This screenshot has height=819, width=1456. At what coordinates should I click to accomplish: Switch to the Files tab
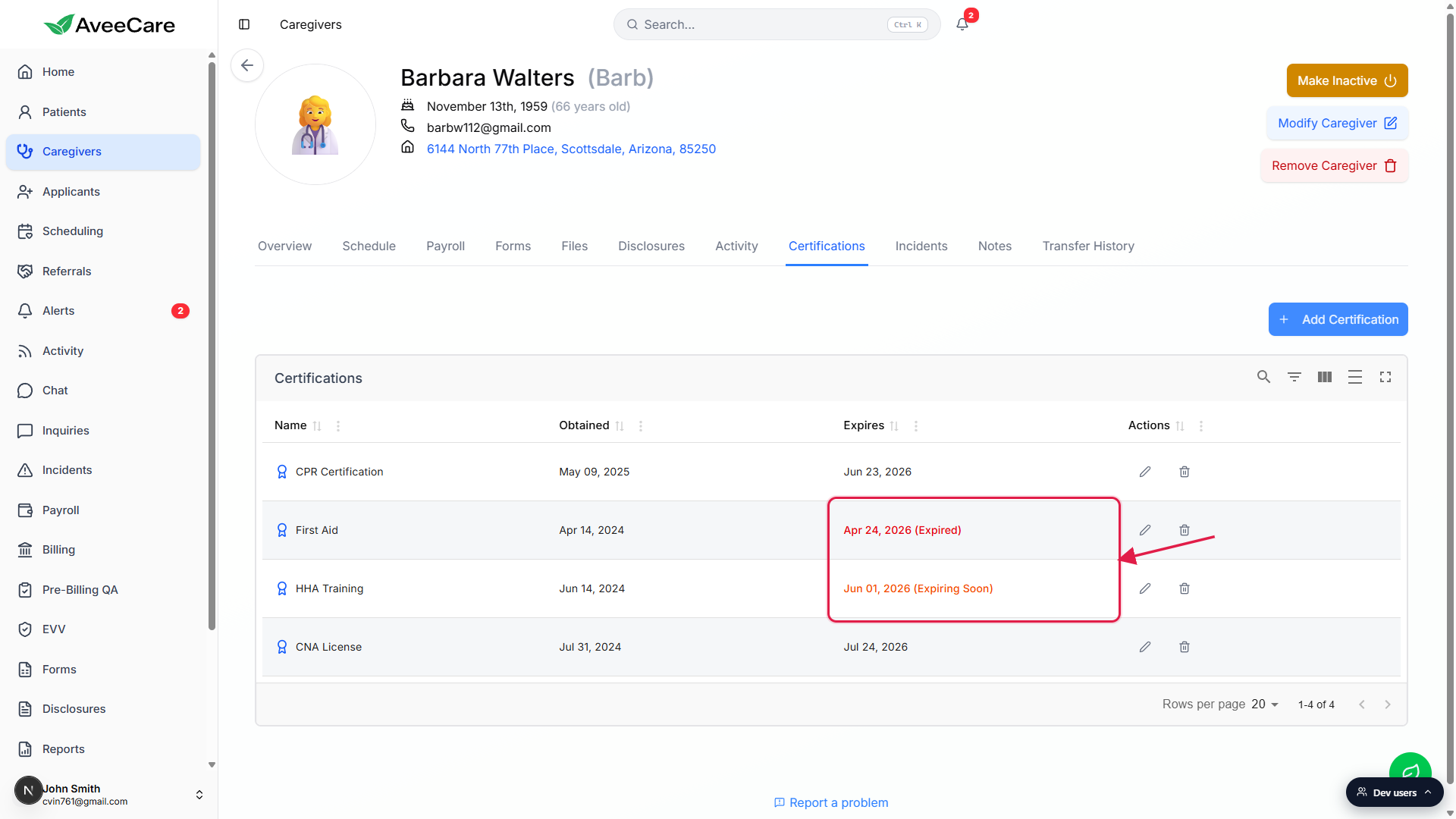coord(574,246)
